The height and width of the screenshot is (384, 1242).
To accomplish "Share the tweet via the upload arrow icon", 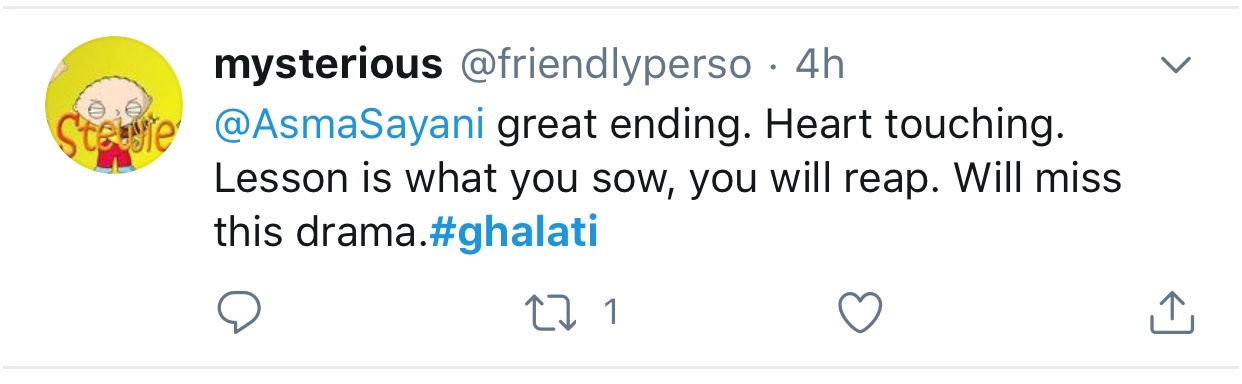I will click(1171, 312).
